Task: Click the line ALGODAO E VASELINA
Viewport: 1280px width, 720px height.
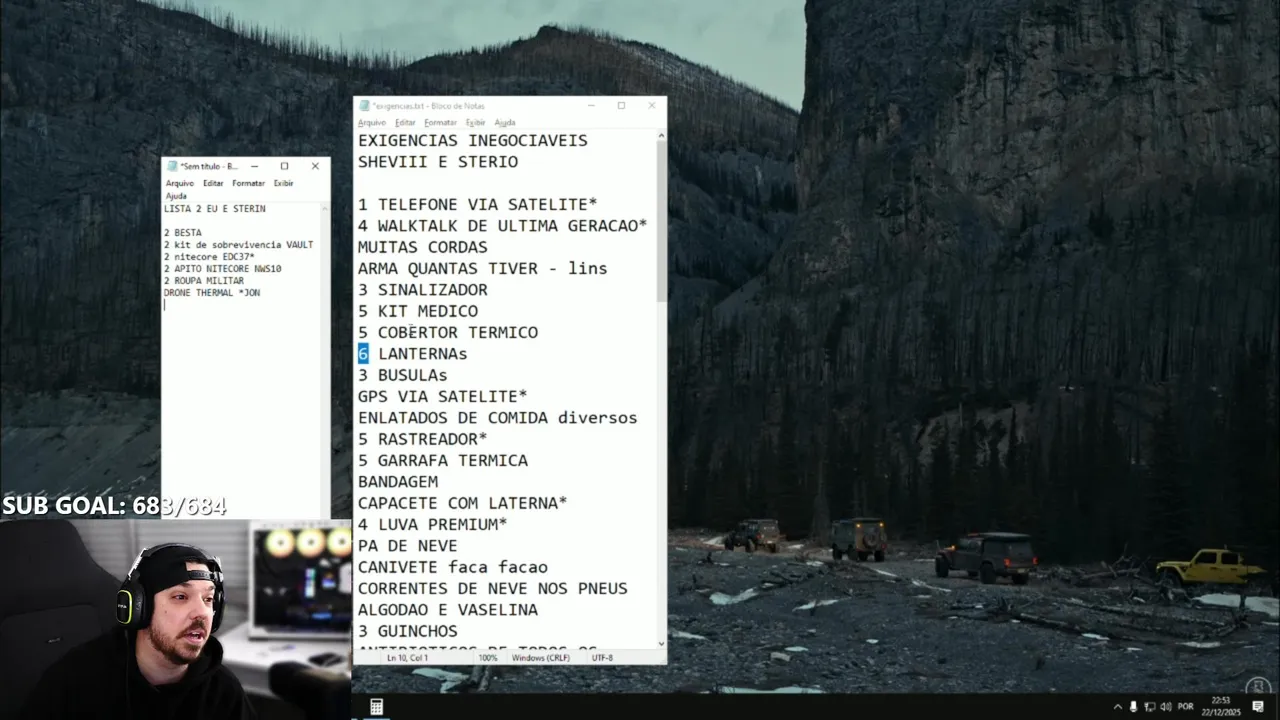Action: tap(448, 609)
